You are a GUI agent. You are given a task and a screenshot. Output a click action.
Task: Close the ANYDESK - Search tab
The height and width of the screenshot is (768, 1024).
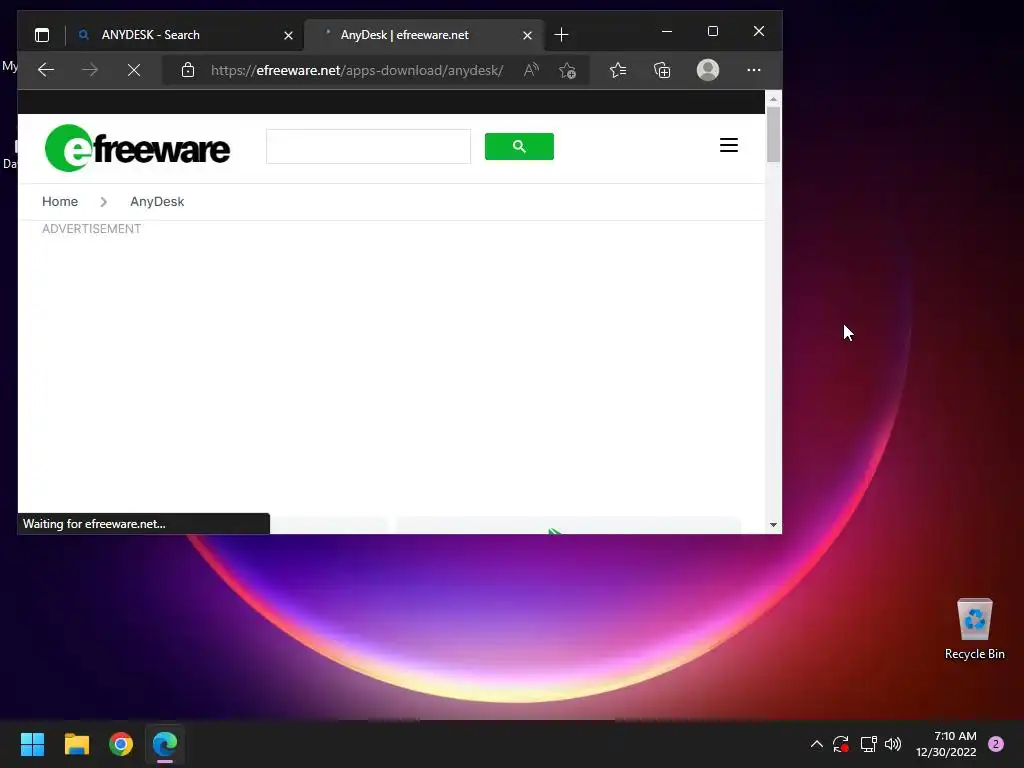[x=288, y=35]
